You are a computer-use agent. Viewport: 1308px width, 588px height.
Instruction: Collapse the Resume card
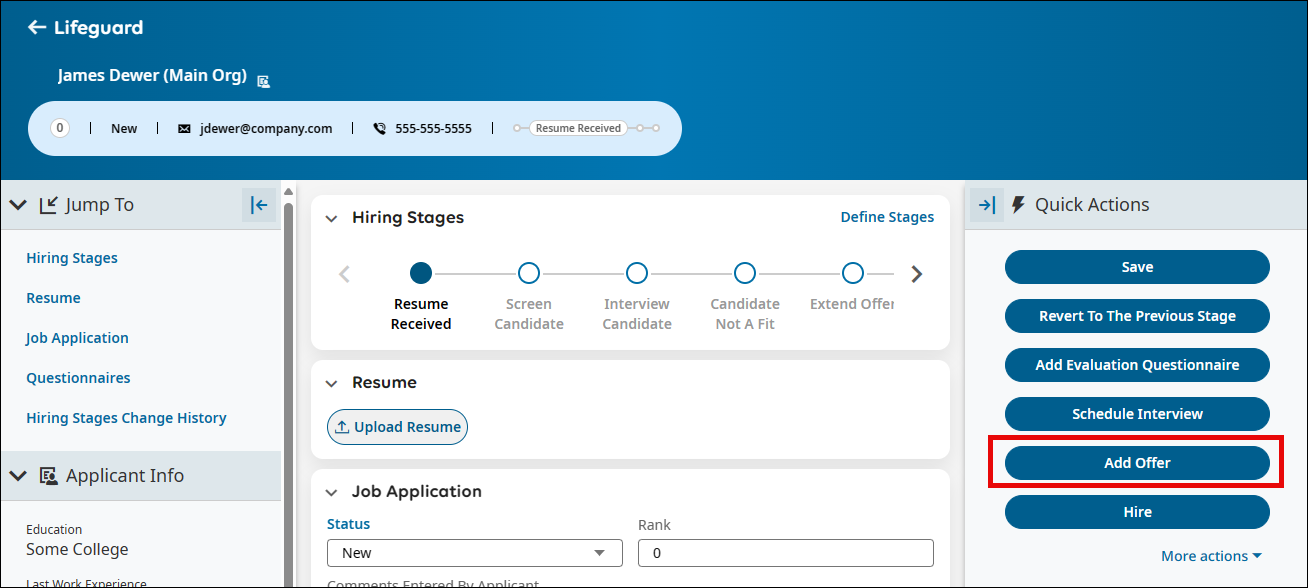[332, 383]
